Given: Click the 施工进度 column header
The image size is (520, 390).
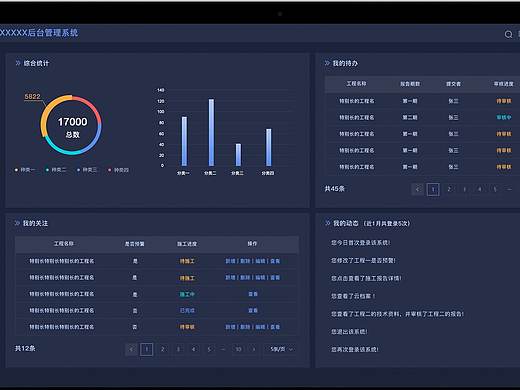Looking at the screenshot, I should pyautogui.click(x=187, y=244).
